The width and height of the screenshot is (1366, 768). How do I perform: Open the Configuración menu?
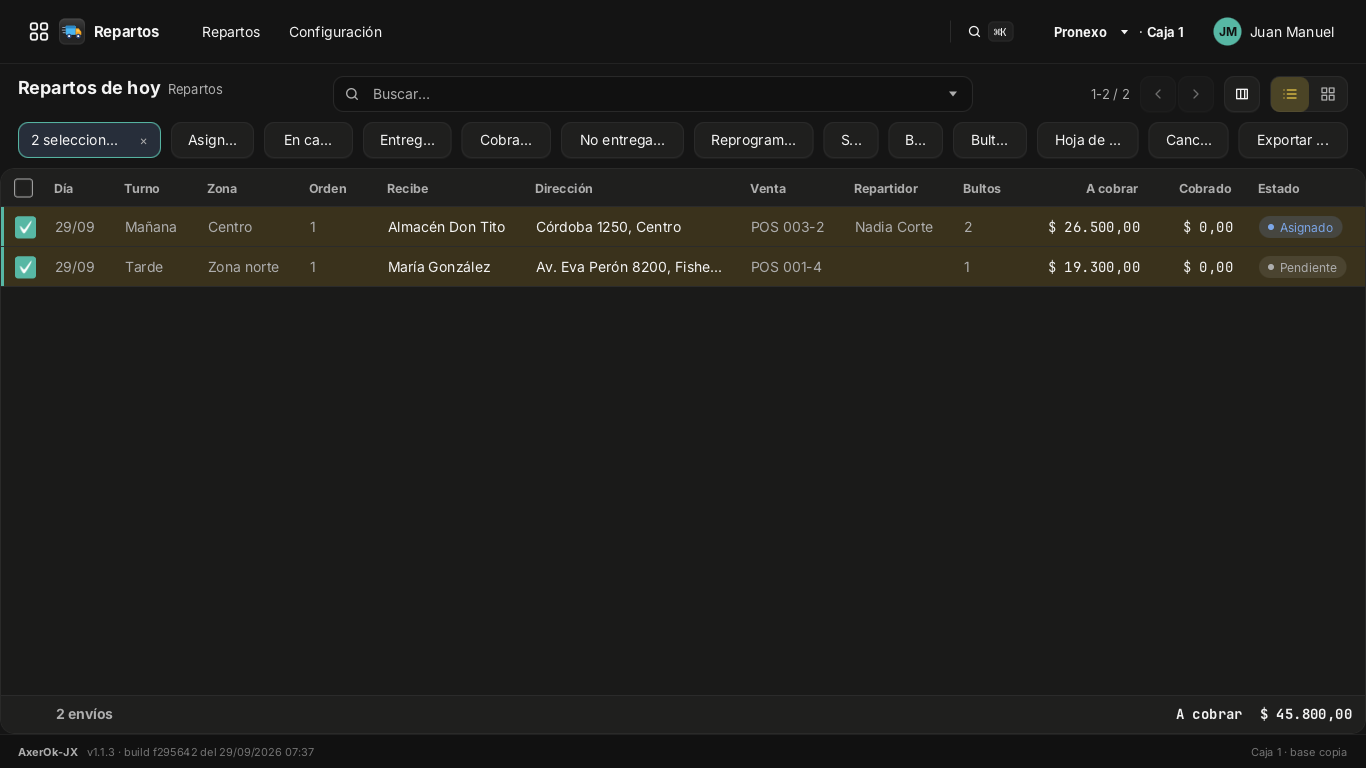(335, 32)
